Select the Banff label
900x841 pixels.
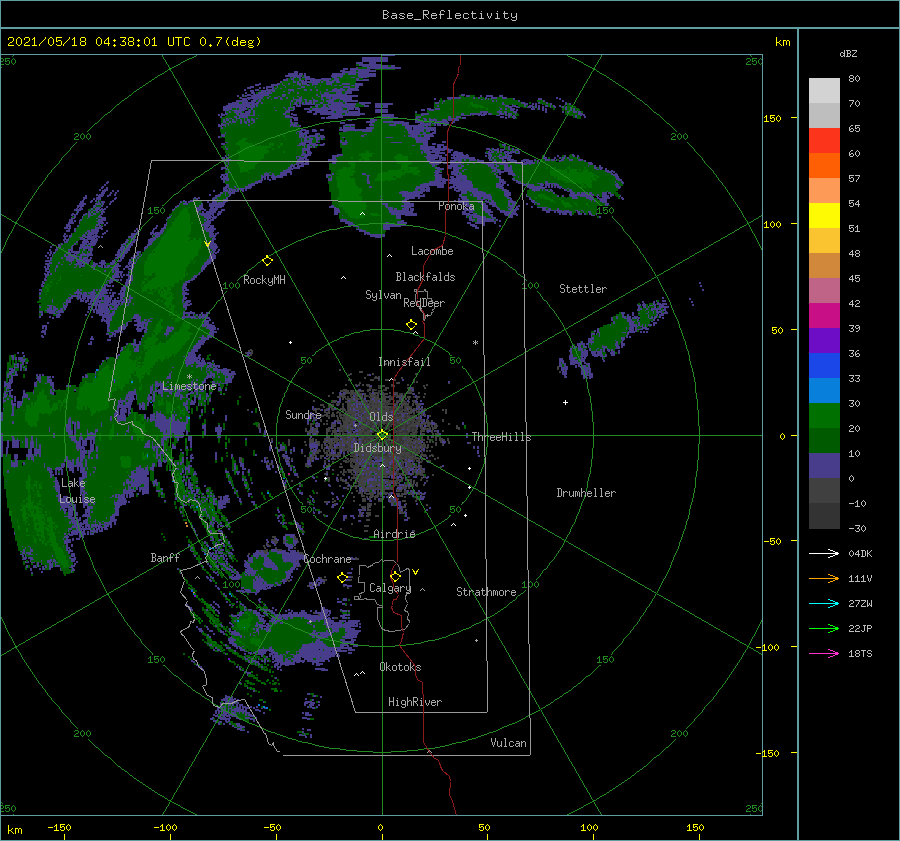[165, 557]
